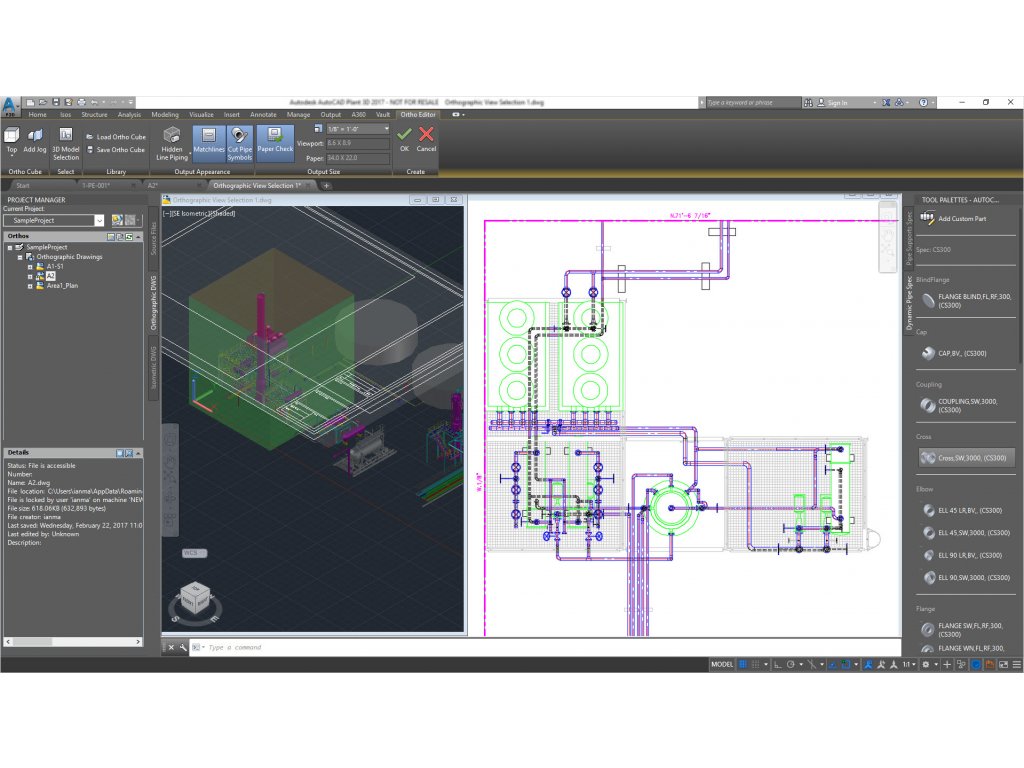Click the Hidden Line Piping icon
This screenshot has height=768, width=1024.
pos(172,135)
